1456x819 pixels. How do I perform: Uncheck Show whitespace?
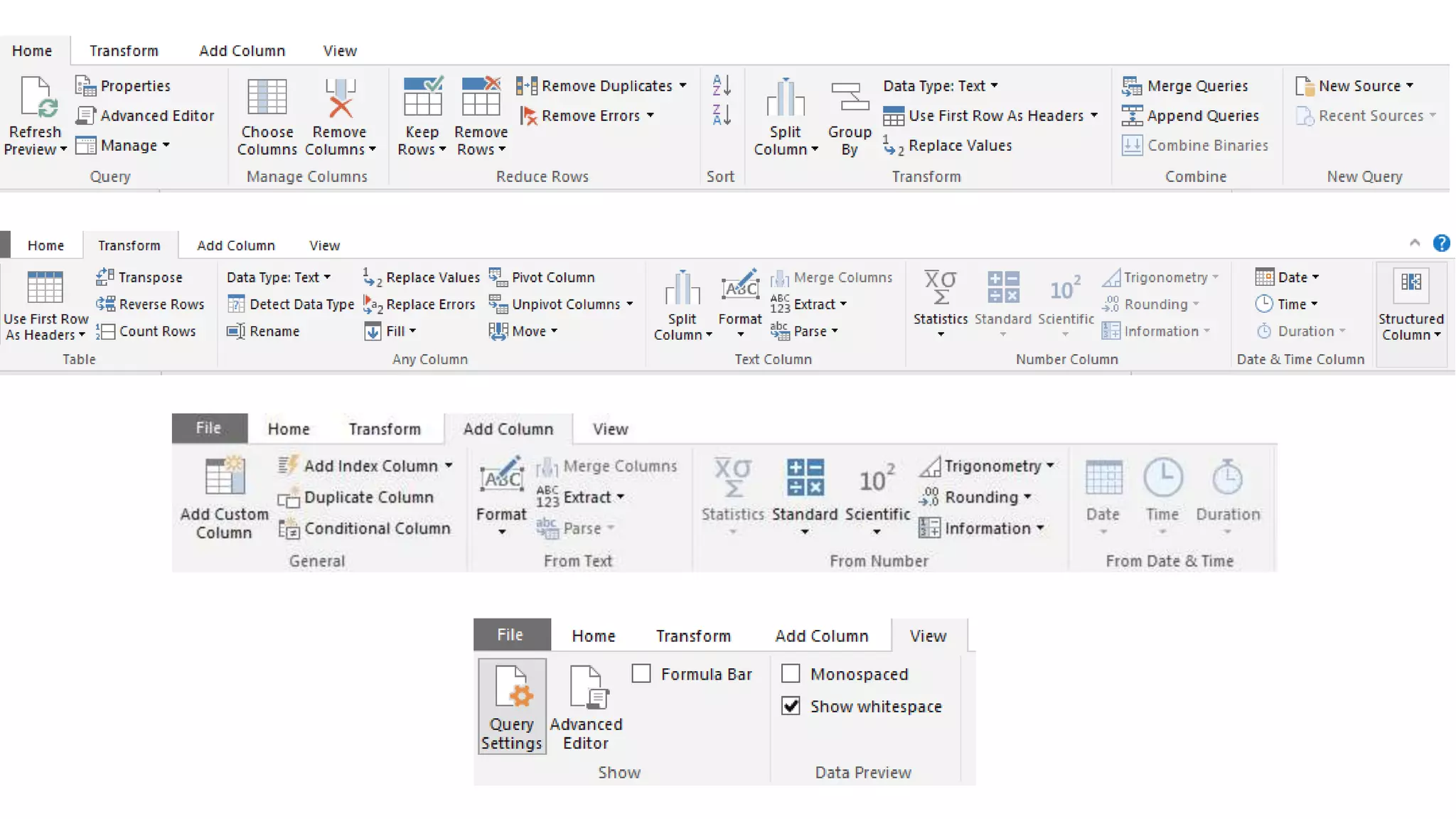791,706
